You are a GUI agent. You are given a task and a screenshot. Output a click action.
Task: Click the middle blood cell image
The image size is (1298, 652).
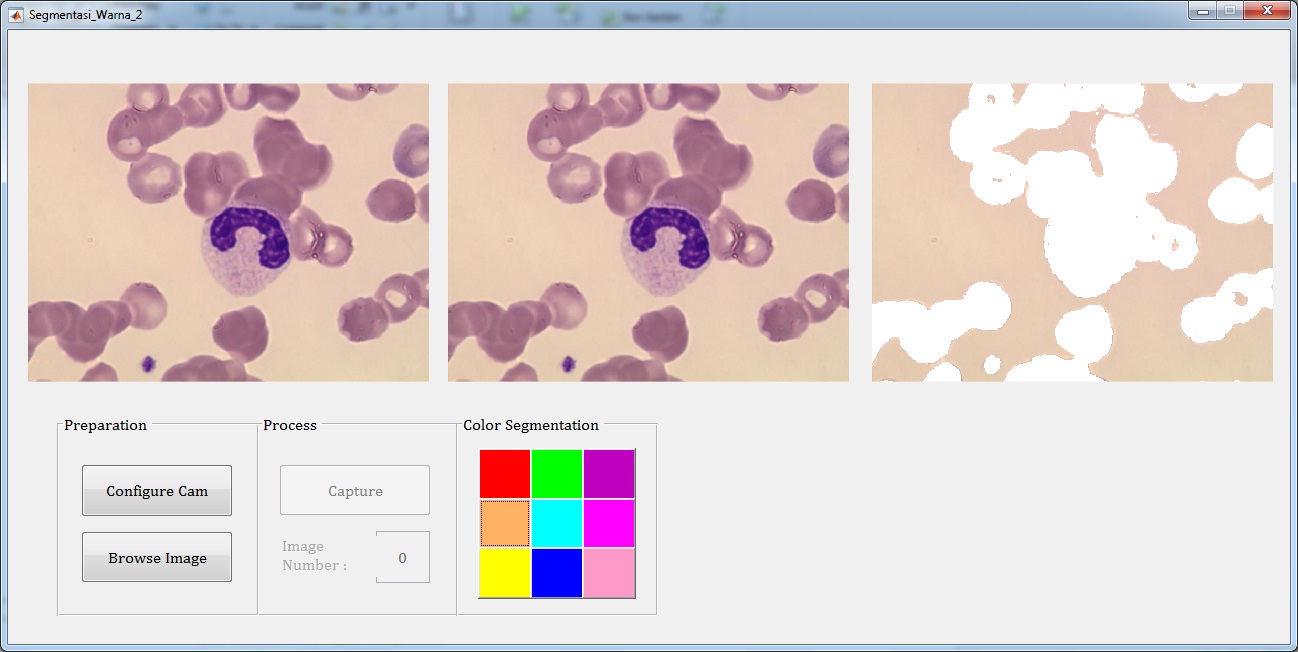(x=648, y=232)
